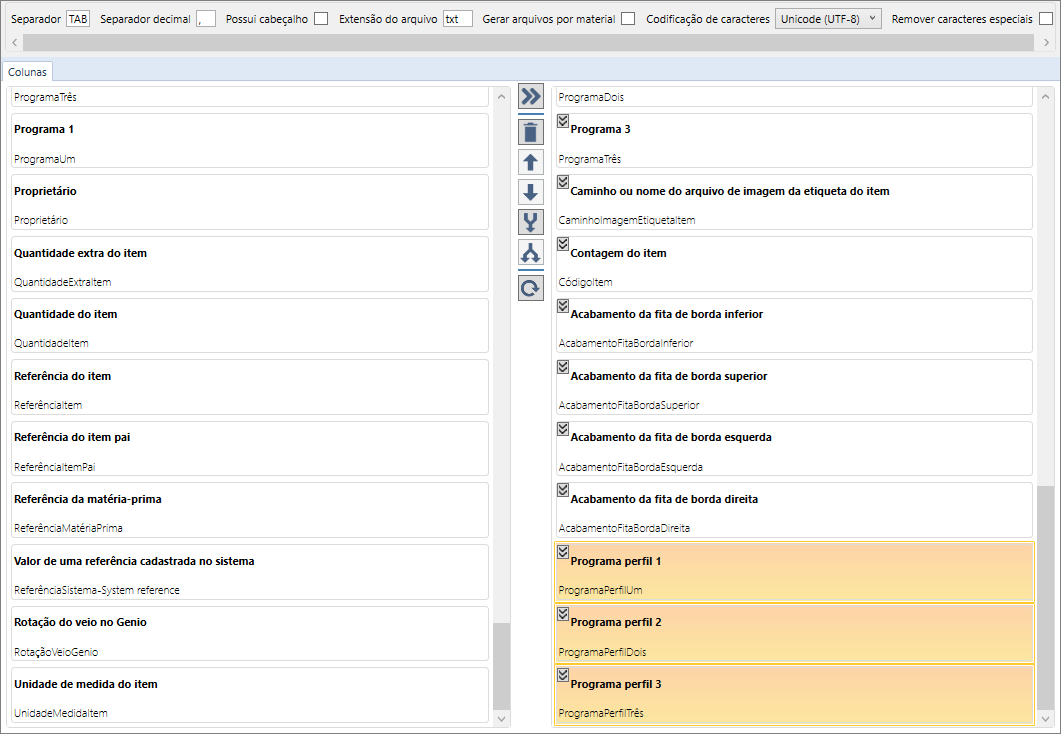Image resolution: width=1061 pixels, height=734 pixels.
Task: Select the Proprietário column in left list
Action: 249,203
